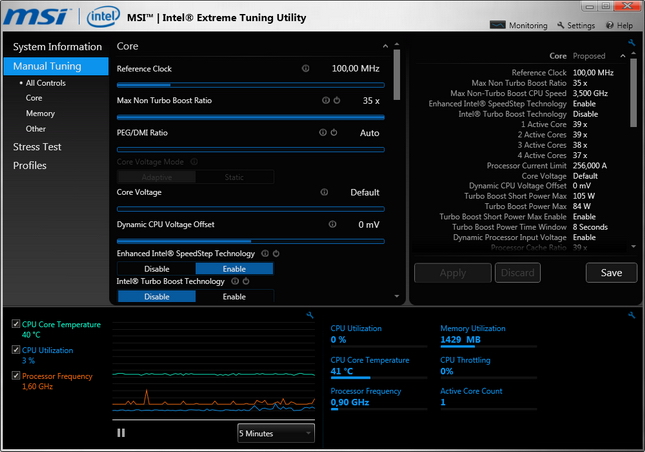Viewport: 645px width, 452px height.
Task: Show info for Dynamic CPU Voltage Offset
Action: pos(332,224)
